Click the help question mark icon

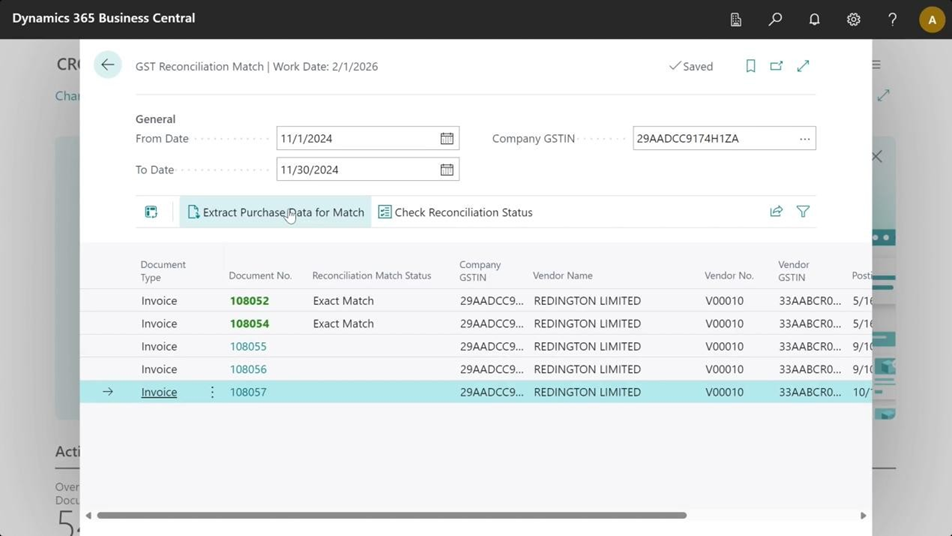(x=892, y=19)
